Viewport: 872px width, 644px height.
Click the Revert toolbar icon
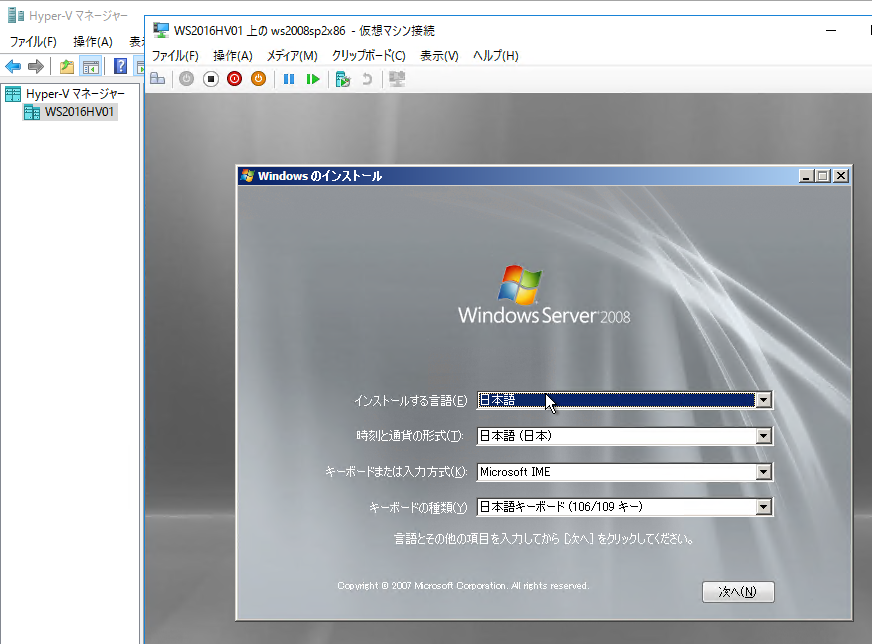[x=367, y=79]
